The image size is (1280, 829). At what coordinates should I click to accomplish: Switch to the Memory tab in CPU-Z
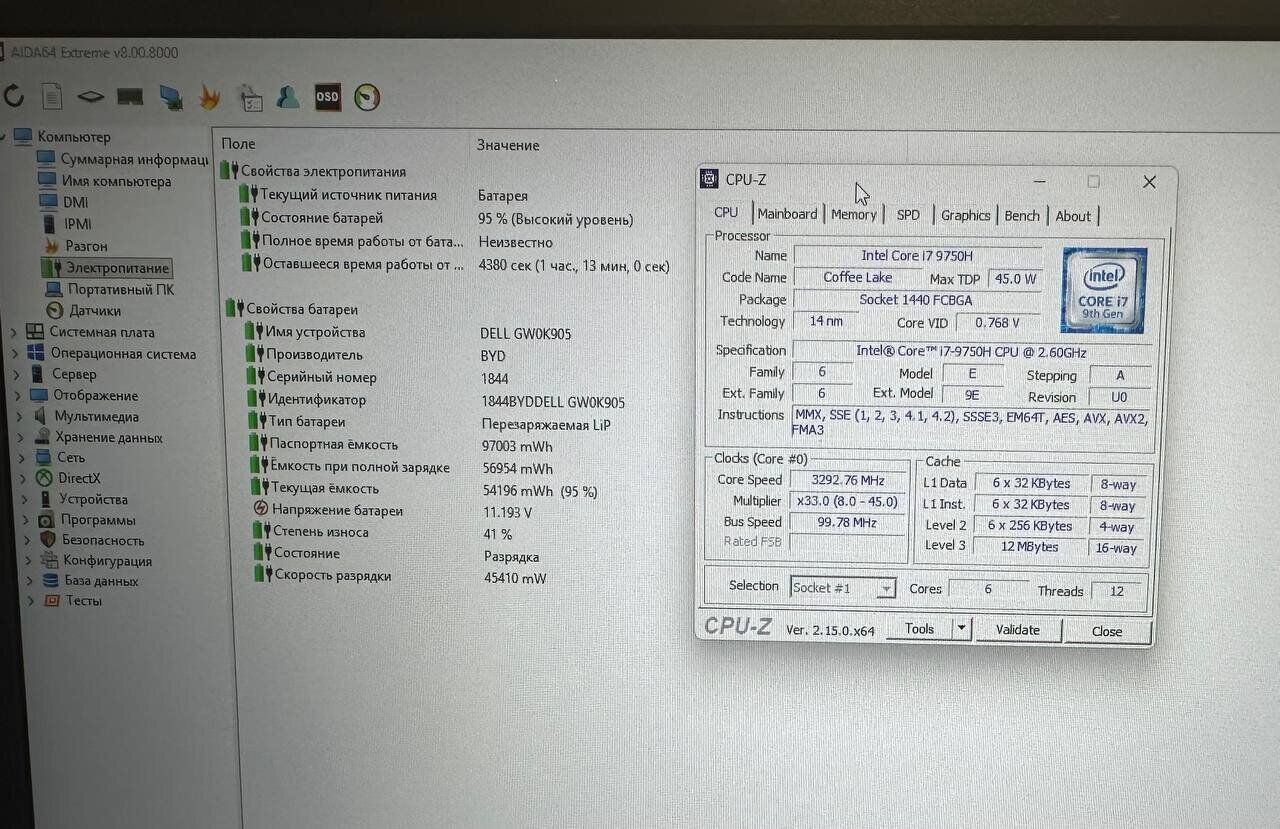pos(853,215)
